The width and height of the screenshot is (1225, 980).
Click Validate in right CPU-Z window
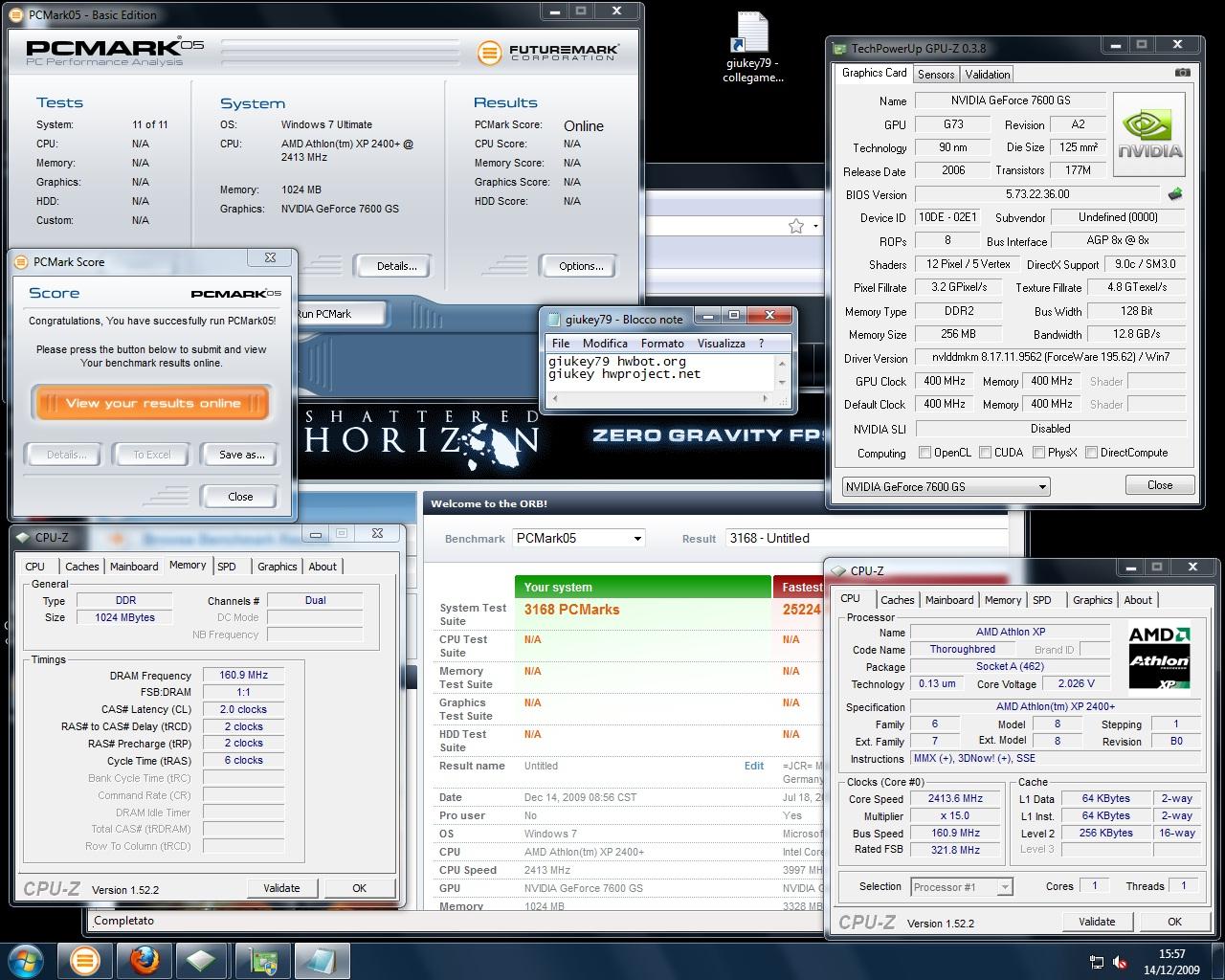(1097, 922)
